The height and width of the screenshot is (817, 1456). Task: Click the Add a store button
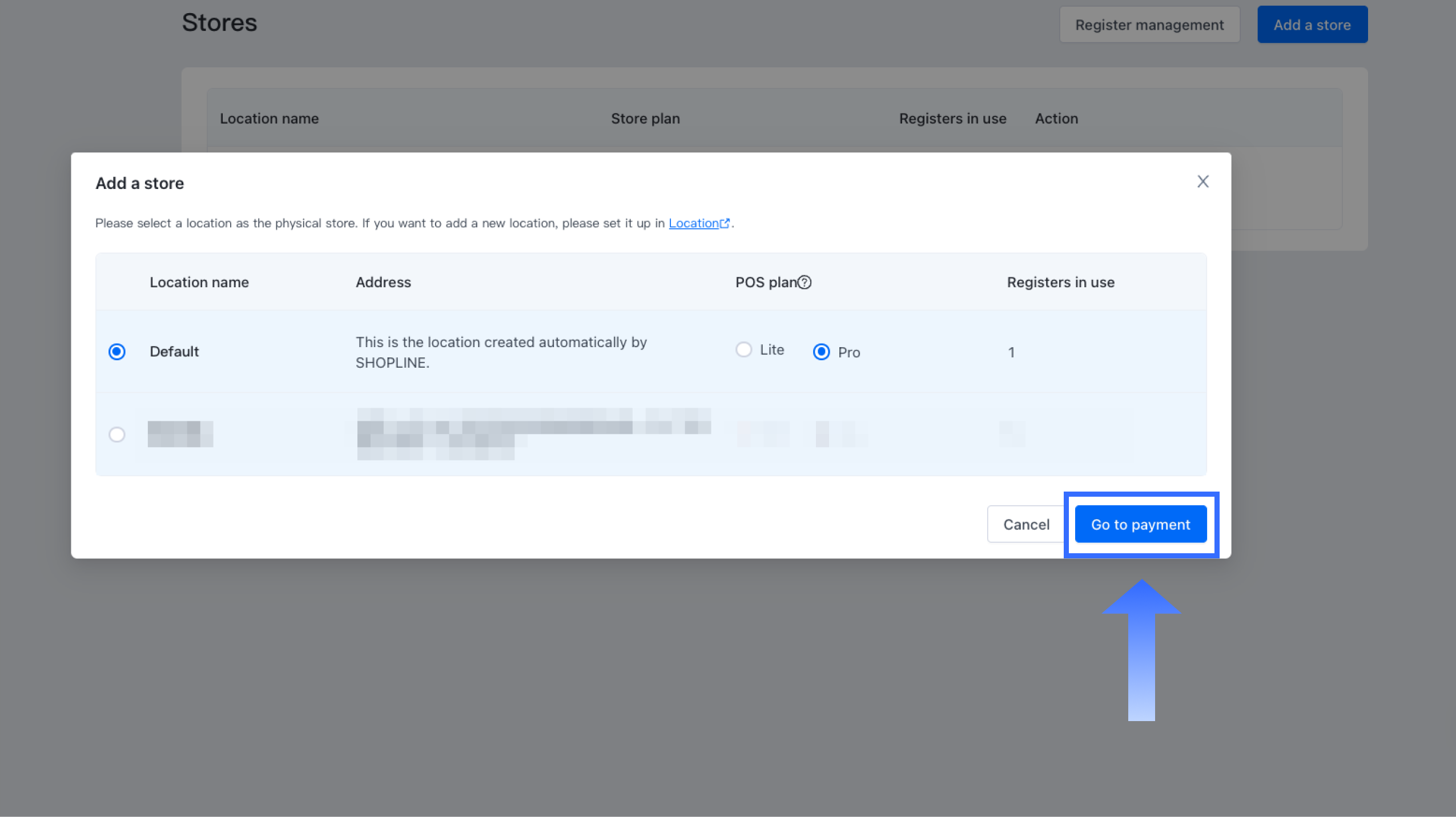(x=1312, y=25)
